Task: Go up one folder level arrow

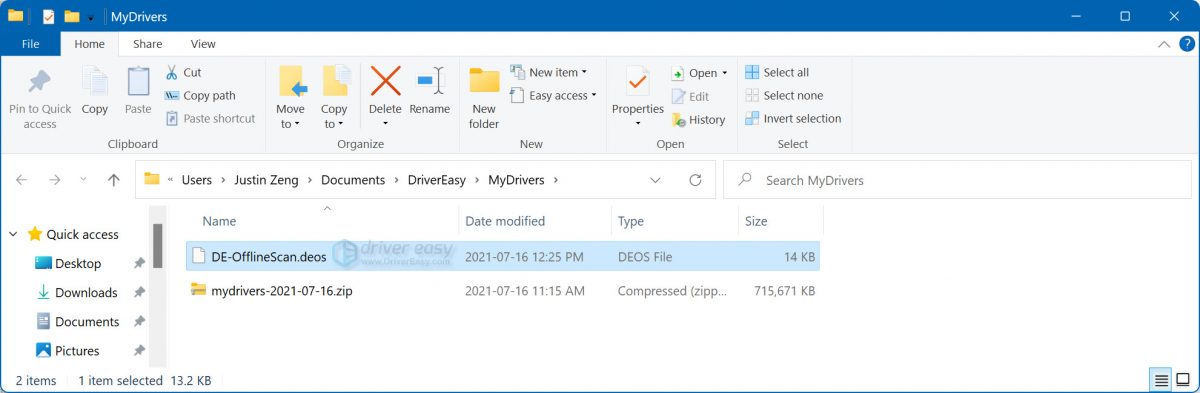Action: [x=113, y=180]
